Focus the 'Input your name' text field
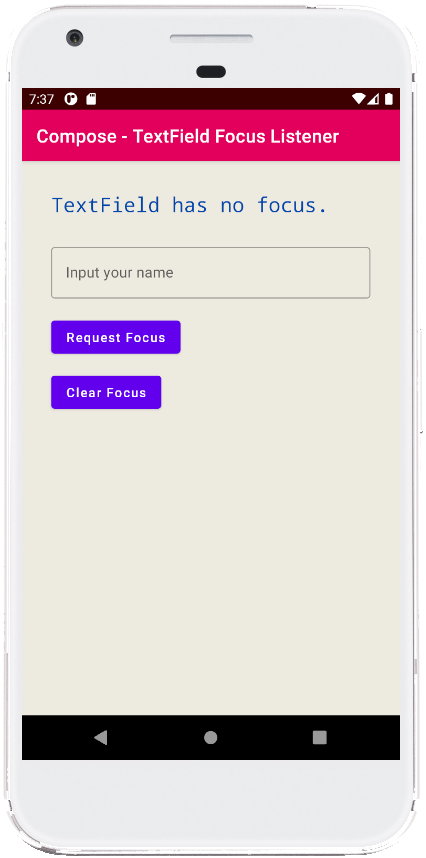The image size is (426, 858). (211, 273)
